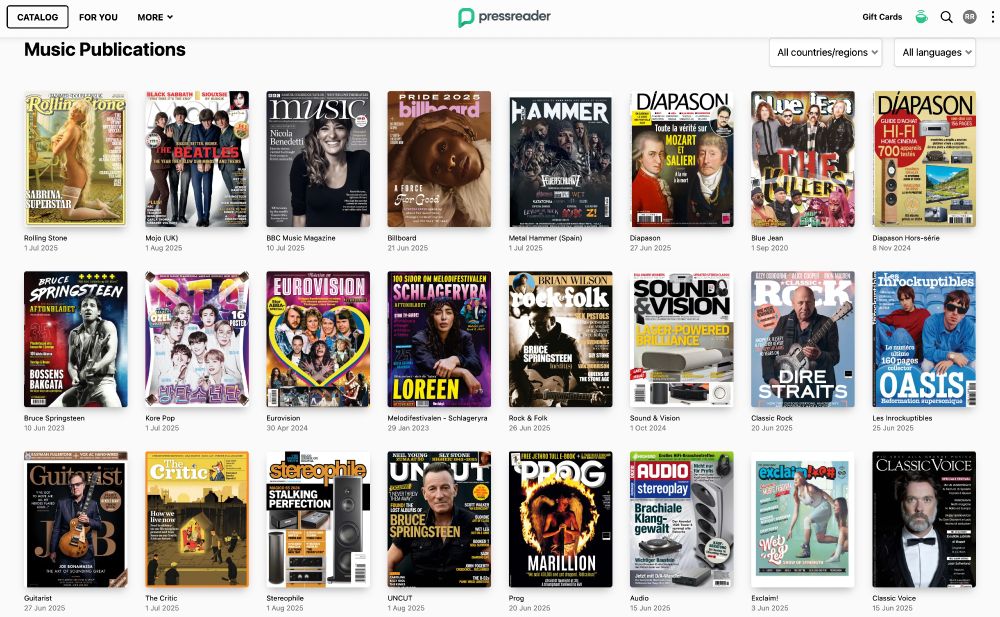The height and width of the screenshot is (617, 1000).
Task: Select the Stereophile cover
Action: 318,519
